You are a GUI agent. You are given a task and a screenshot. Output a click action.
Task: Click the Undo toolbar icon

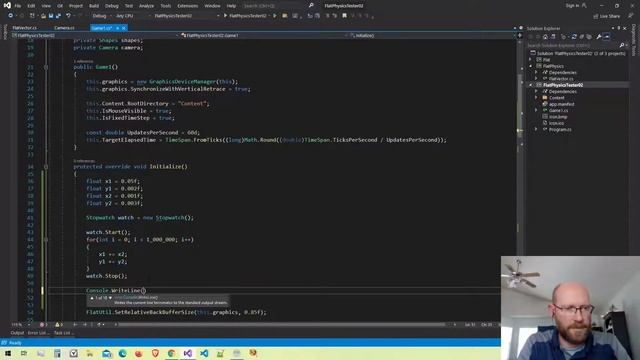tap(68, 16)
